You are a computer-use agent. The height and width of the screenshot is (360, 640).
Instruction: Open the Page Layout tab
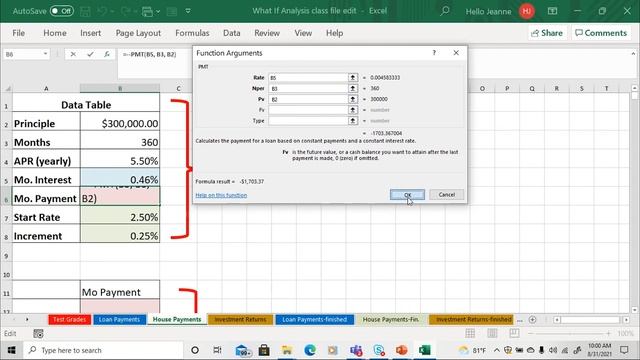point(138,33)
